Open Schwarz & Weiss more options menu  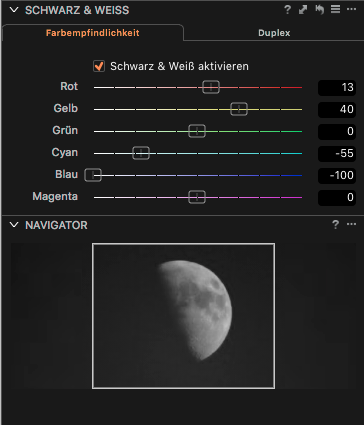coord(351,9)
